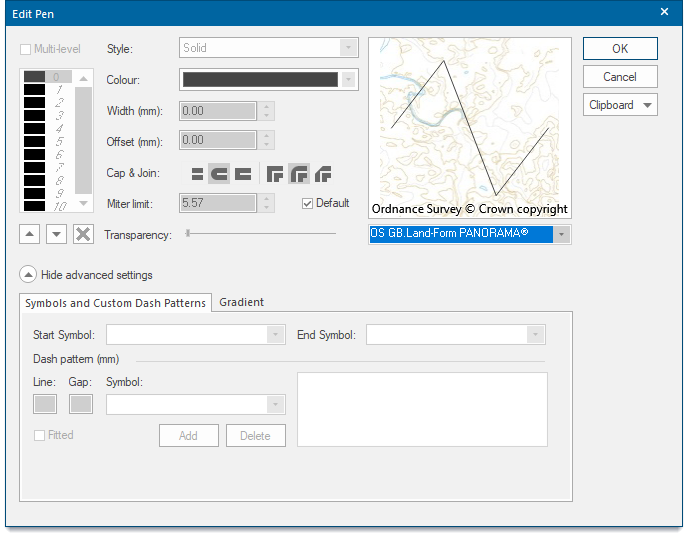Increase Miter limit with stepper up arrow
This screenshot has height=538, width=689.
pos(266,199)
